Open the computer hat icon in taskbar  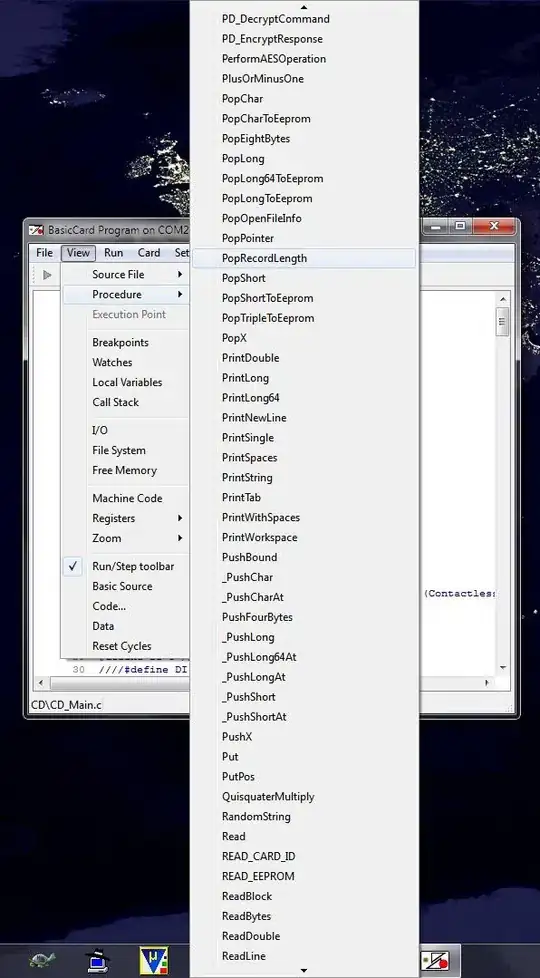pyautogui.click(x=98, y=959)
